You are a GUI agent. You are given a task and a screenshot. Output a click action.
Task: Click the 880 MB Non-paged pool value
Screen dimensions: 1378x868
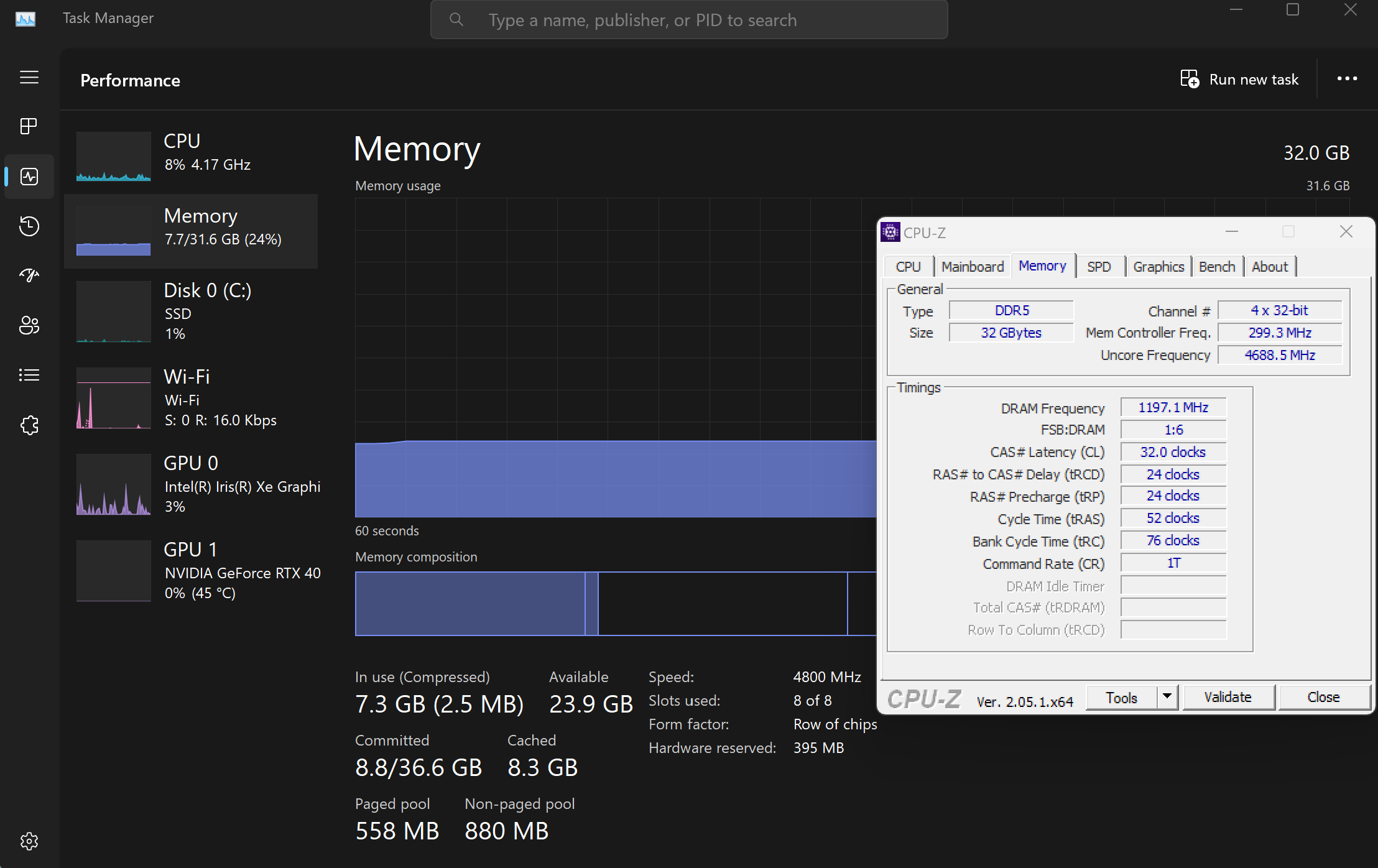pos(507,831)
